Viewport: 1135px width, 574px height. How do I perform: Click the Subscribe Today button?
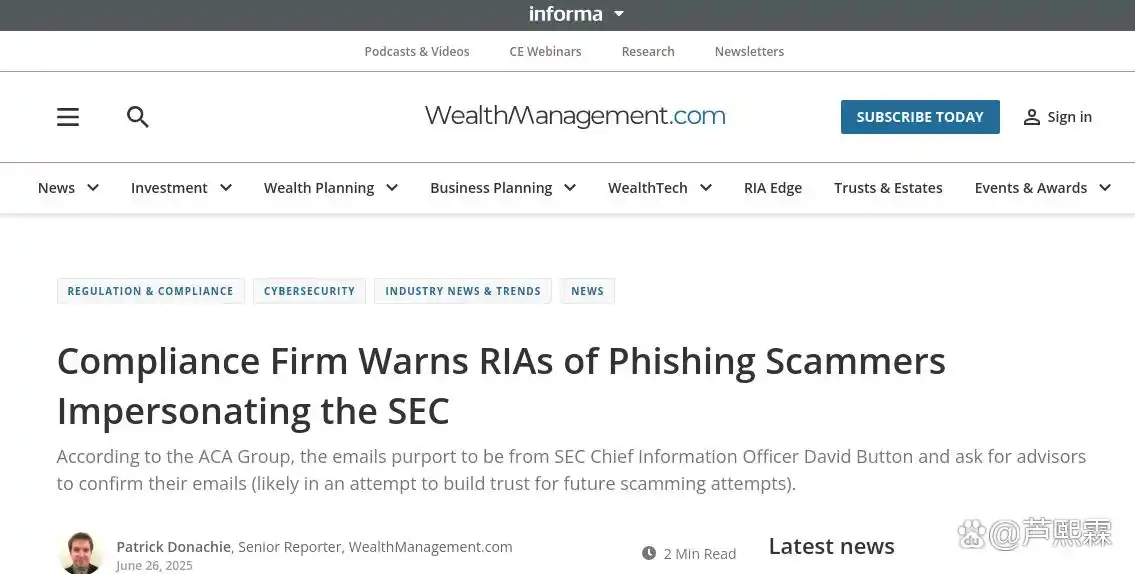(x=920, y=117)
